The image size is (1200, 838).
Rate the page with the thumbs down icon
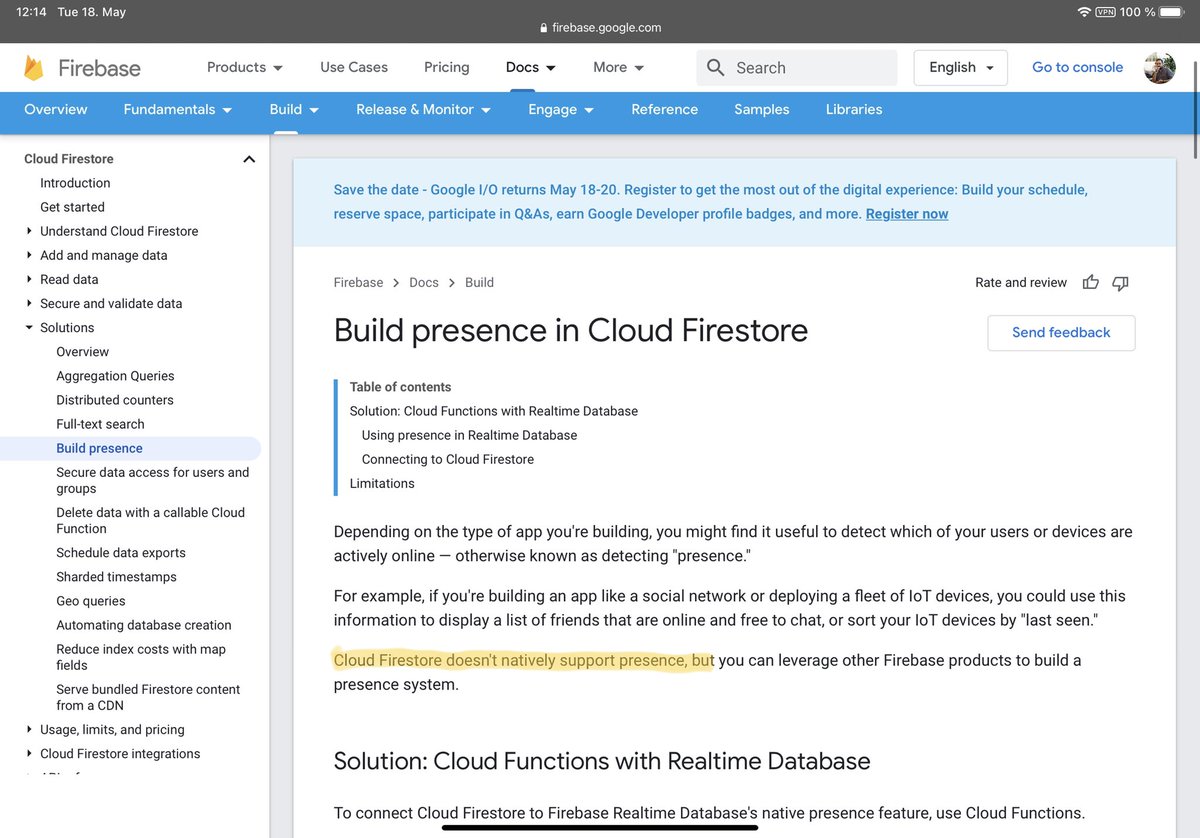tap(1120, 283)
